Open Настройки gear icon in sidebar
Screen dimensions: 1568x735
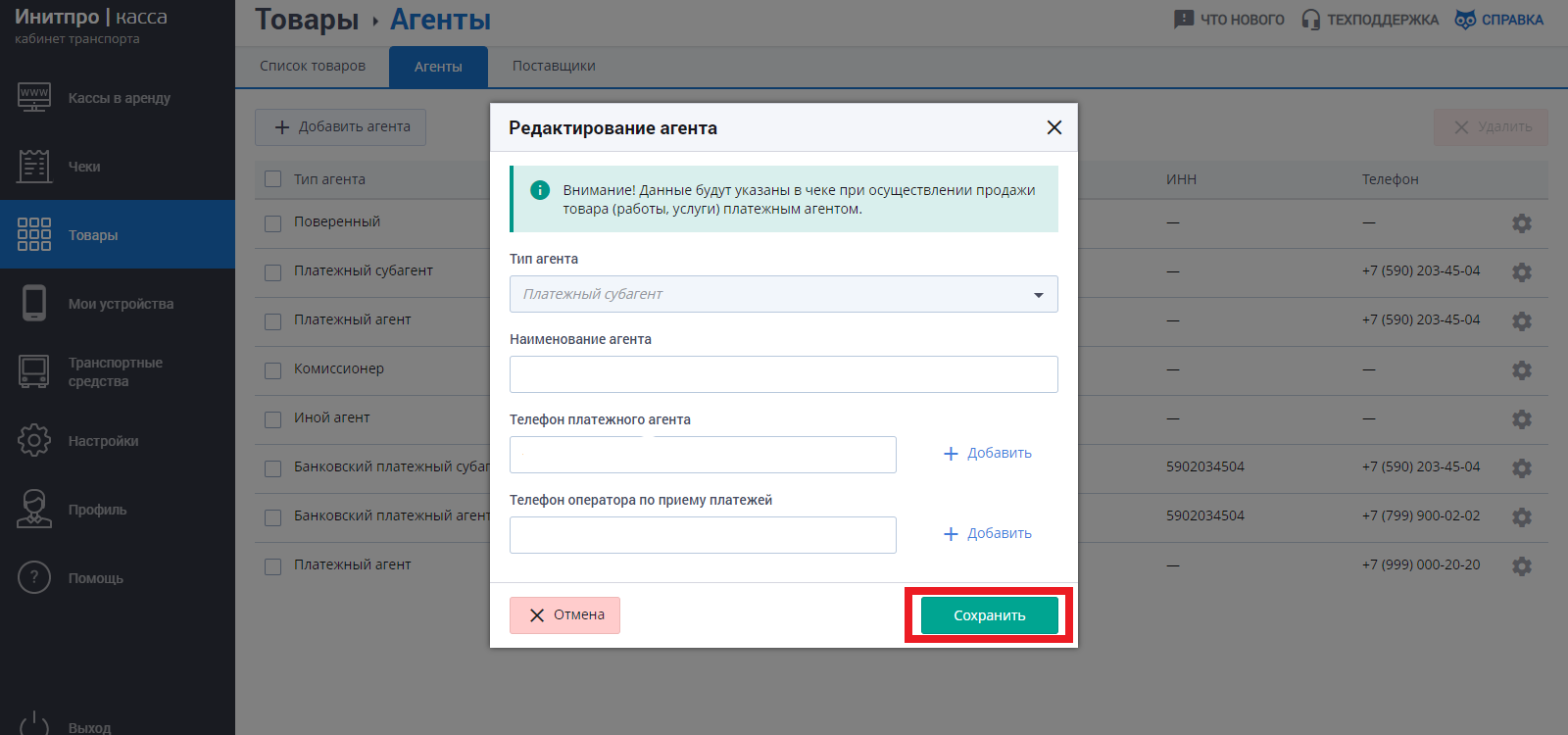pyautogui.click(x=34, y=440)
